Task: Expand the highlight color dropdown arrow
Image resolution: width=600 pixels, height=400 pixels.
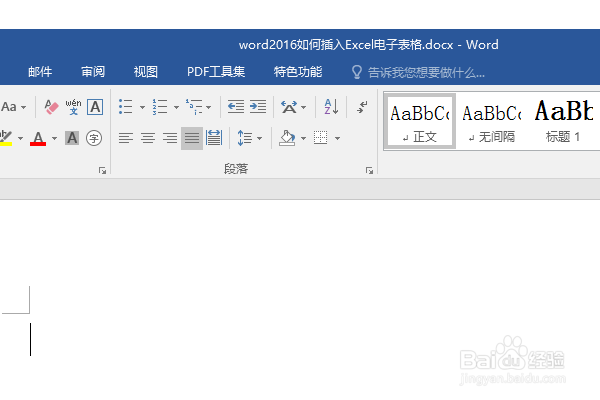Action: [21, 138]
